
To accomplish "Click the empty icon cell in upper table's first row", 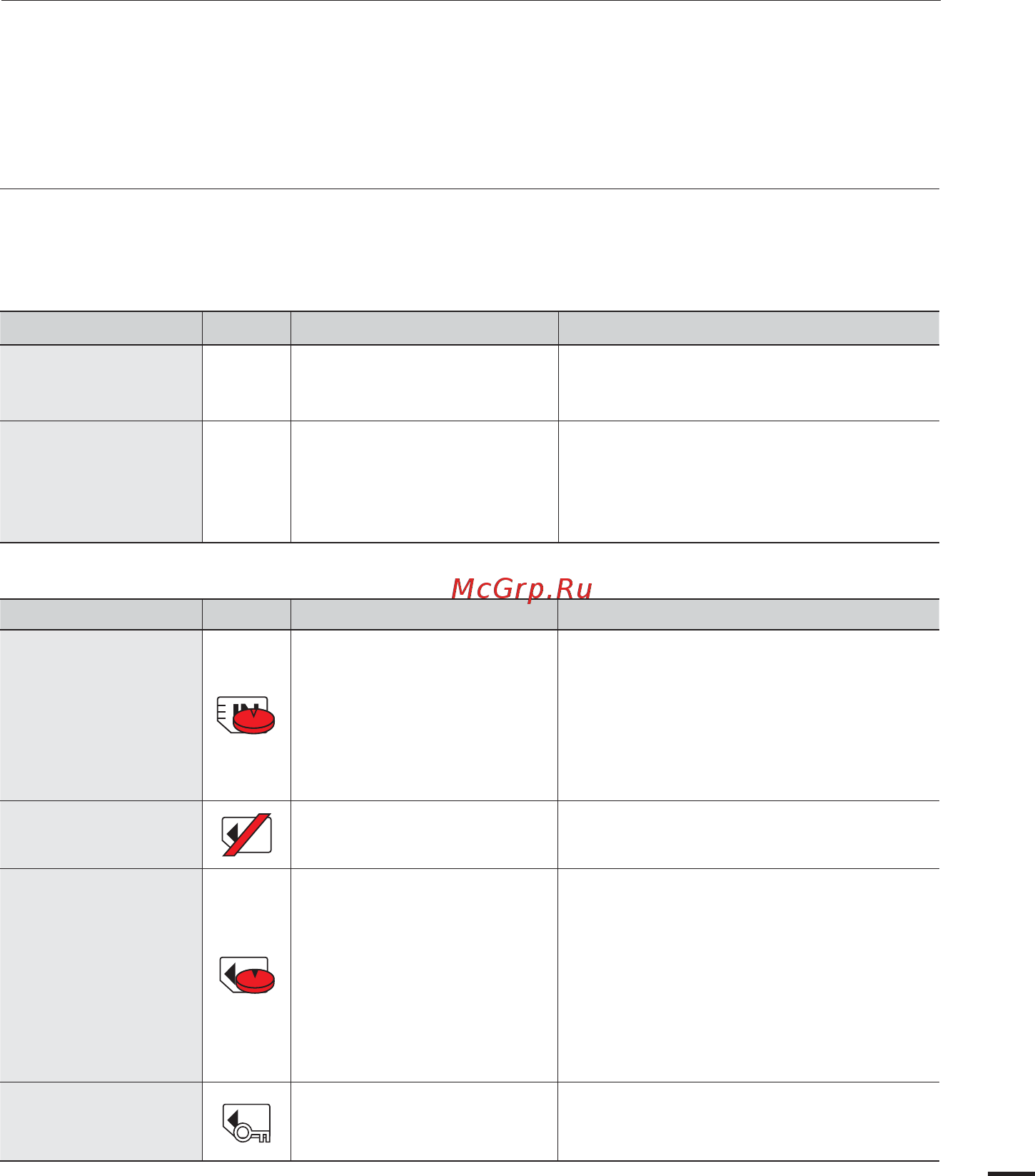I will click(x=246, y=383).
